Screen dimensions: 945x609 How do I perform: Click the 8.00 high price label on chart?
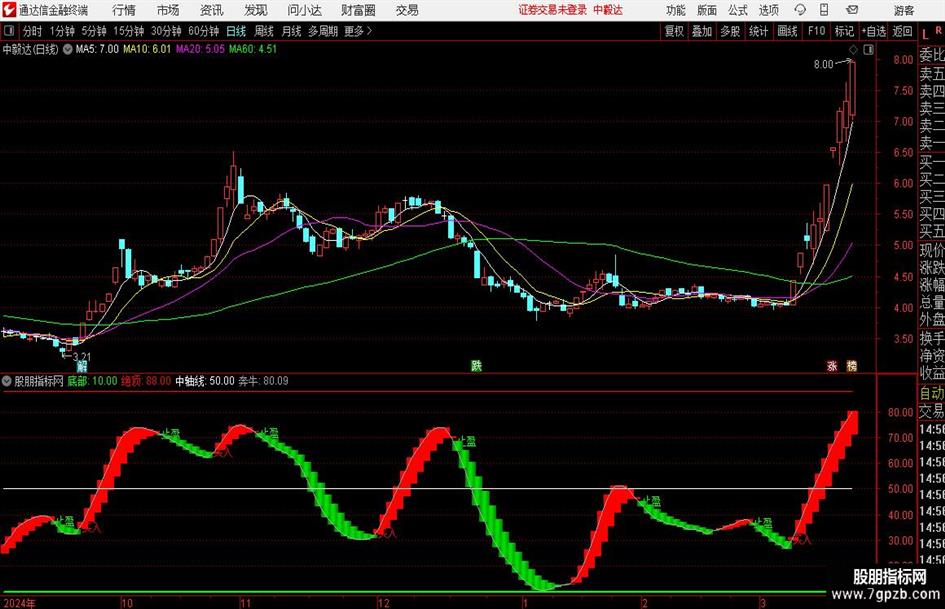823,64
